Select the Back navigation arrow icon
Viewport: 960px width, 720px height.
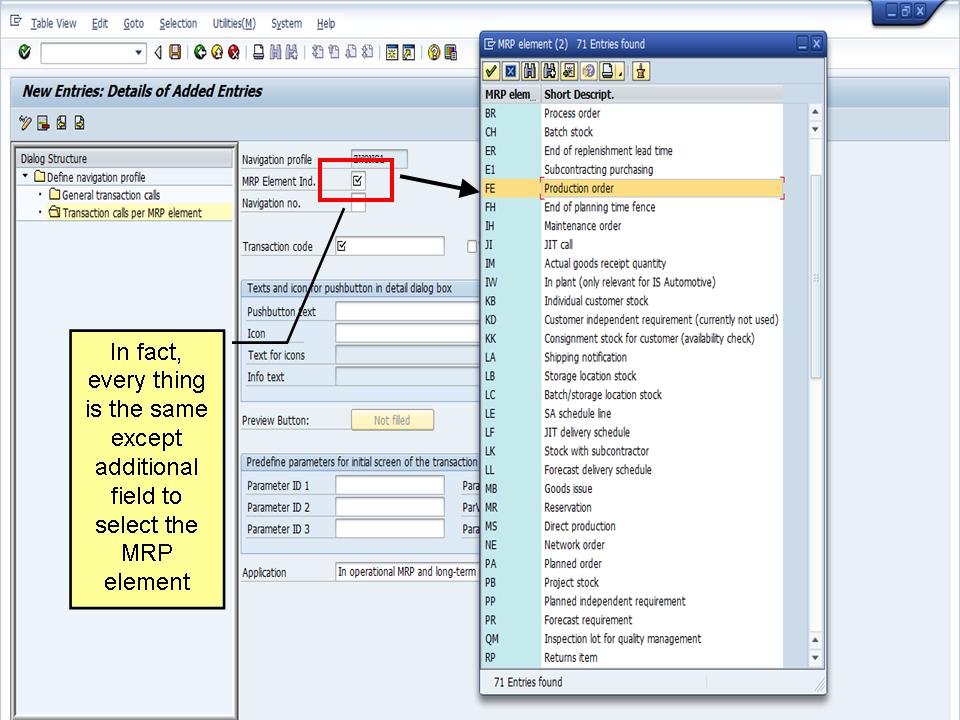(x=199, y=53)
